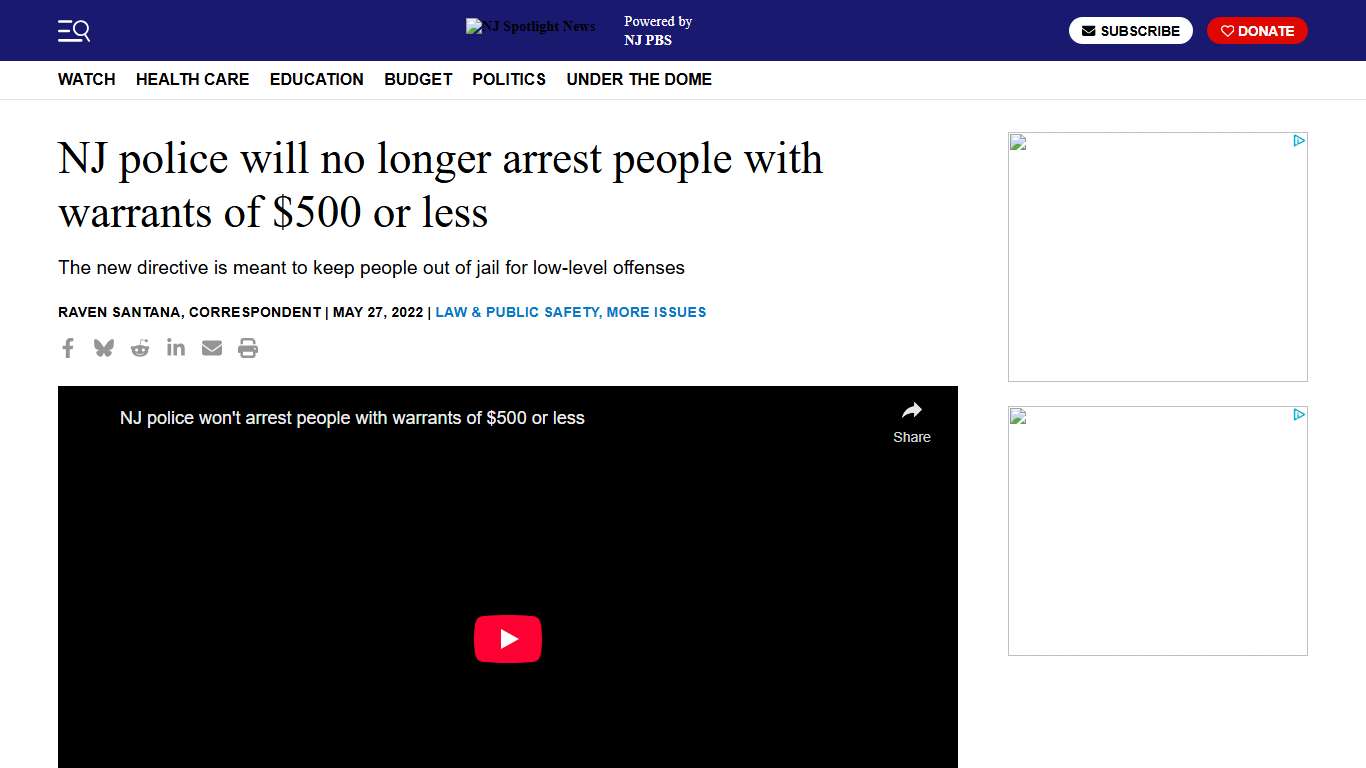Share the article on LinkedIn
This screenshot has height=768, width=1366.
click(175, 348)
